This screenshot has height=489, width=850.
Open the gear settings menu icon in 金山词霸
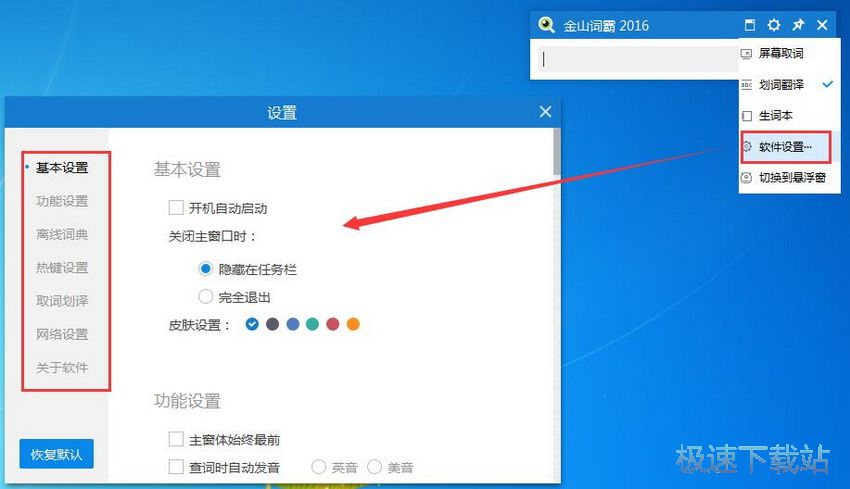coord(774,25)
